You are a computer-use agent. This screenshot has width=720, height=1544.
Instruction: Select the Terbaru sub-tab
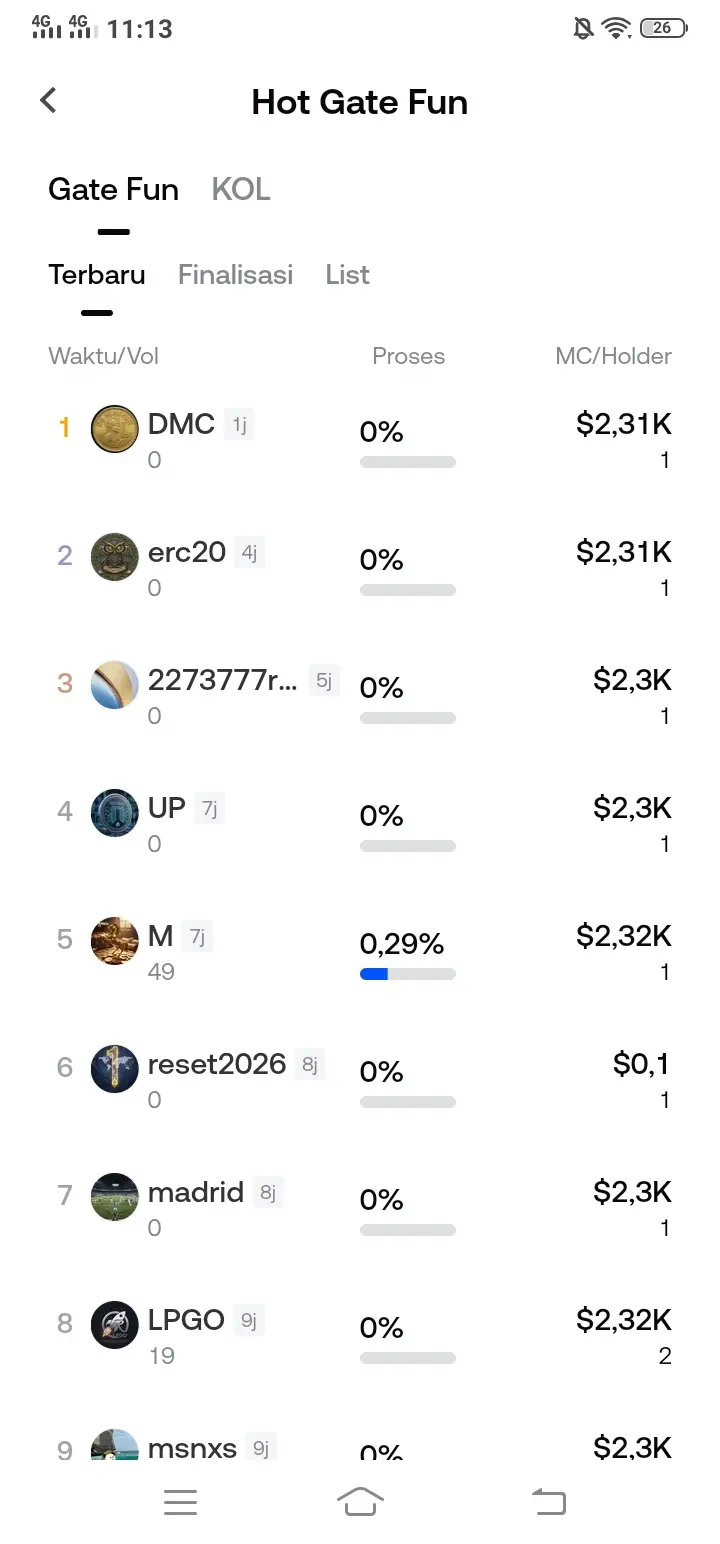[x=97, y=275]
